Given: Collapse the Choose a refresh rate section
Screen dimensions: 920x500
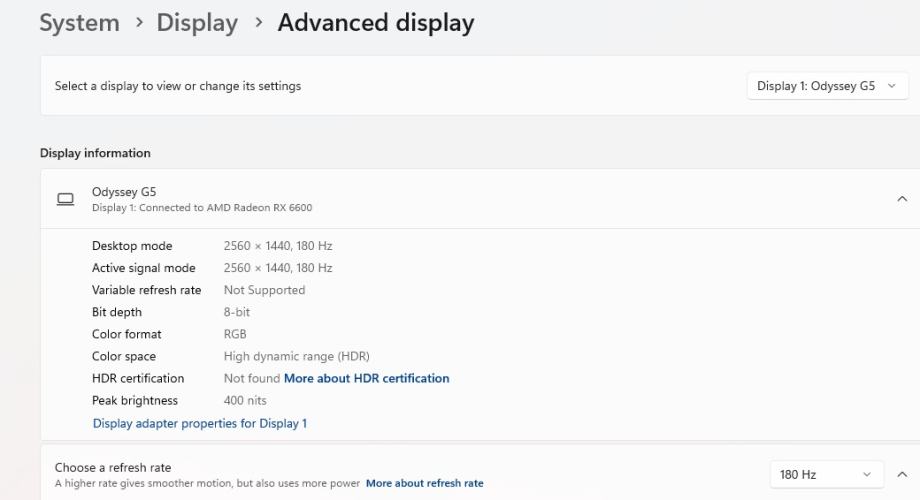Looking at the screenshot, I should 902,474.
